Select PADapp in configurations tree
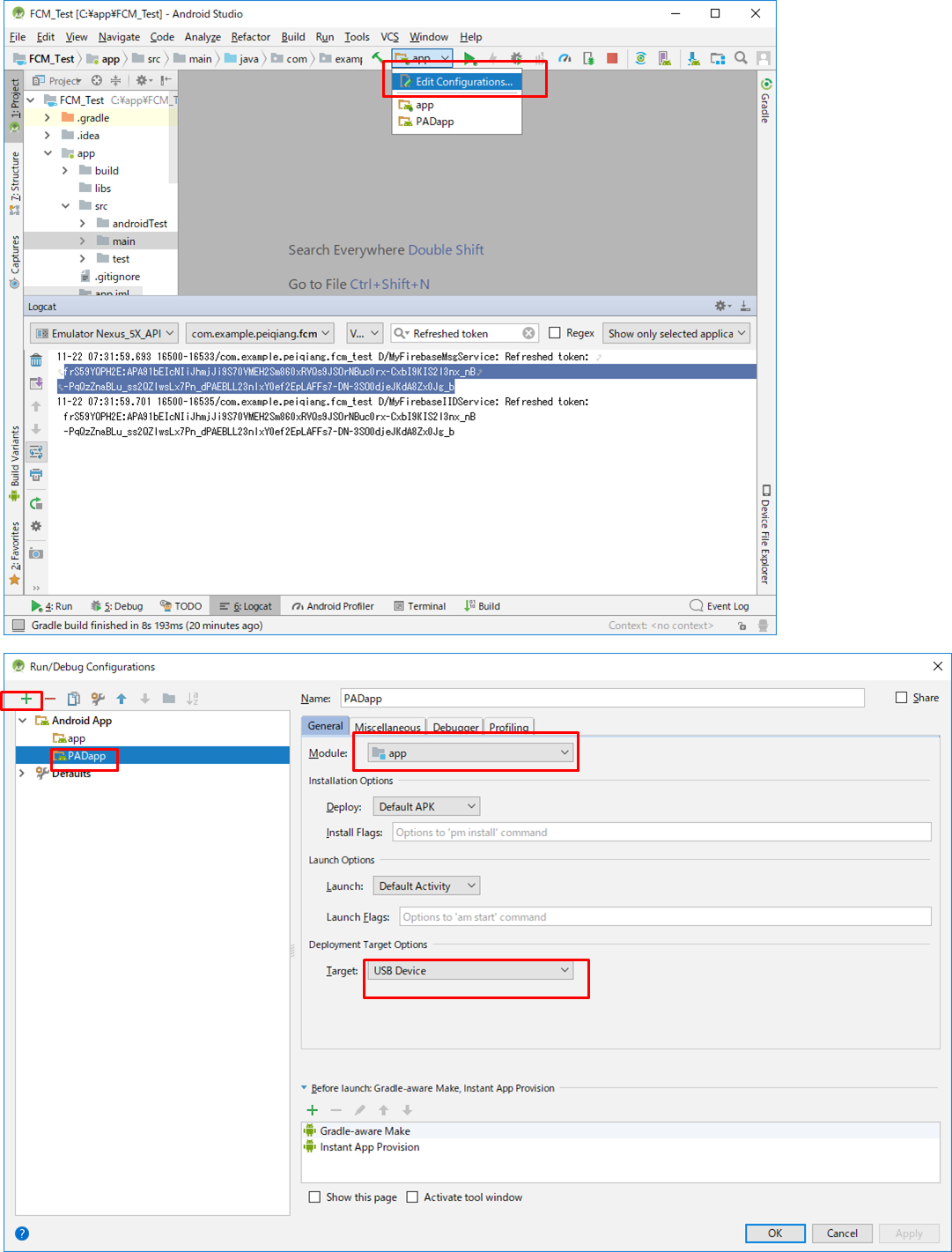This screenshot has height=1252, width=952. (x=87, y=756)
